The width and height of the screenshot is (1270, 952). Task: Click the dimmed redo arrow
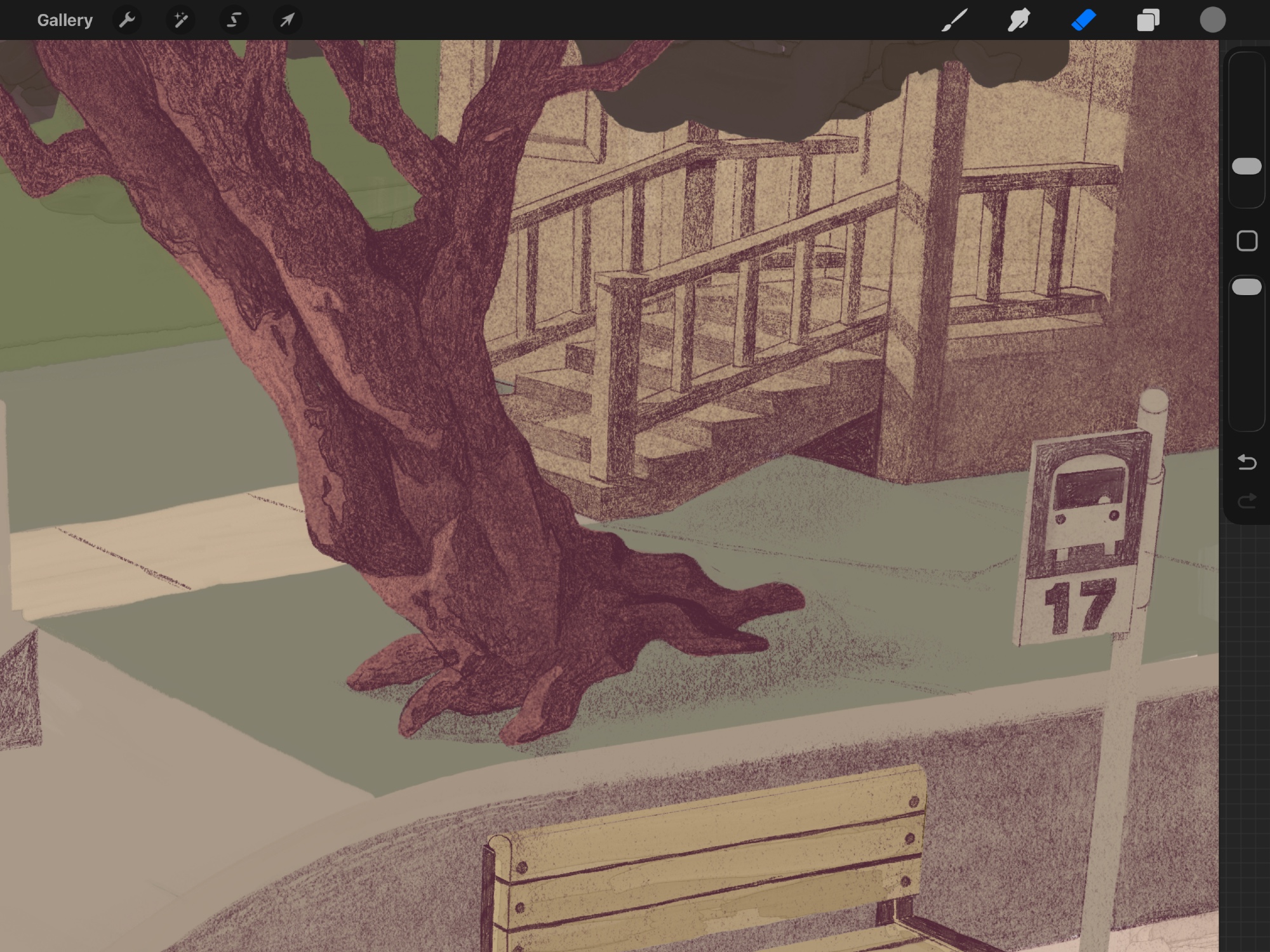pyautogui.click(x=1247, y=501)
